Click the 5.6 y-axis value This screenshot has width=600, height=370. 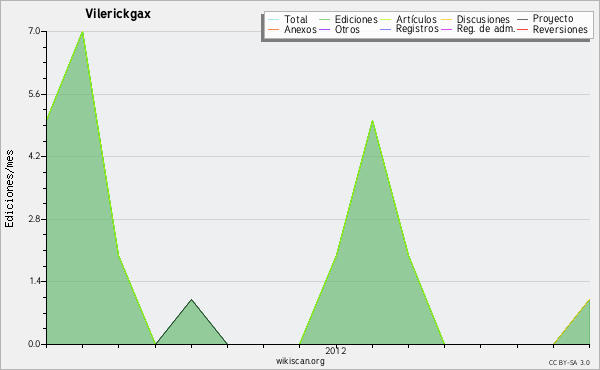(34, 94)
